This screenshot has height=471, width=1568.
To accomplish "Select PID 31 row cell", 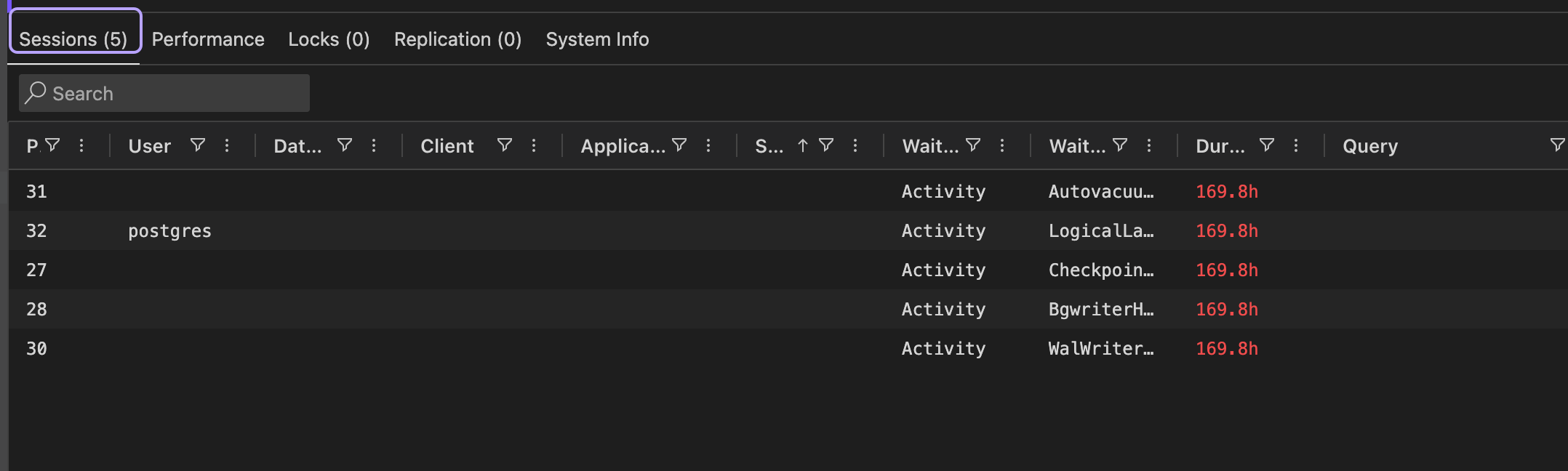I will tap(36, 191).
